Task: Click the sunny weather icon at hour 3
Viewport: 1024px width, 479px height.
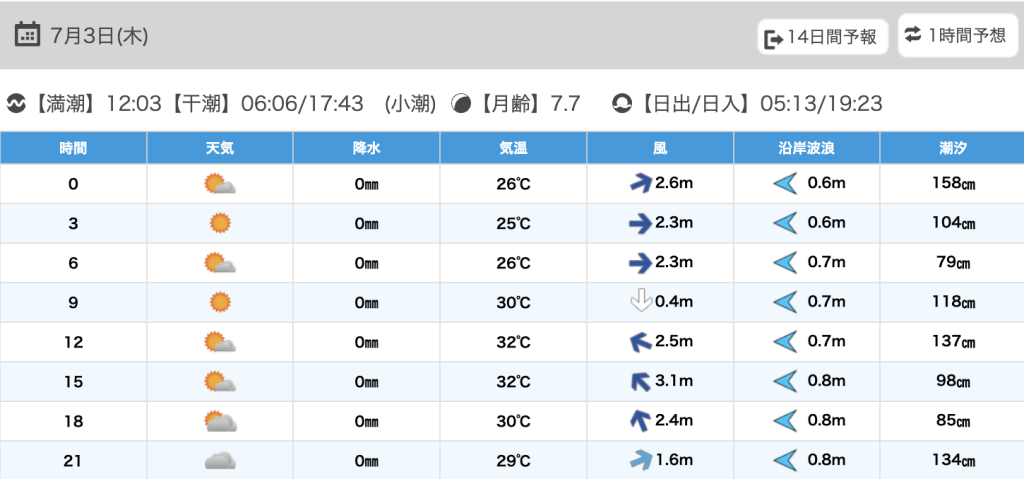Action: [220, 223]
